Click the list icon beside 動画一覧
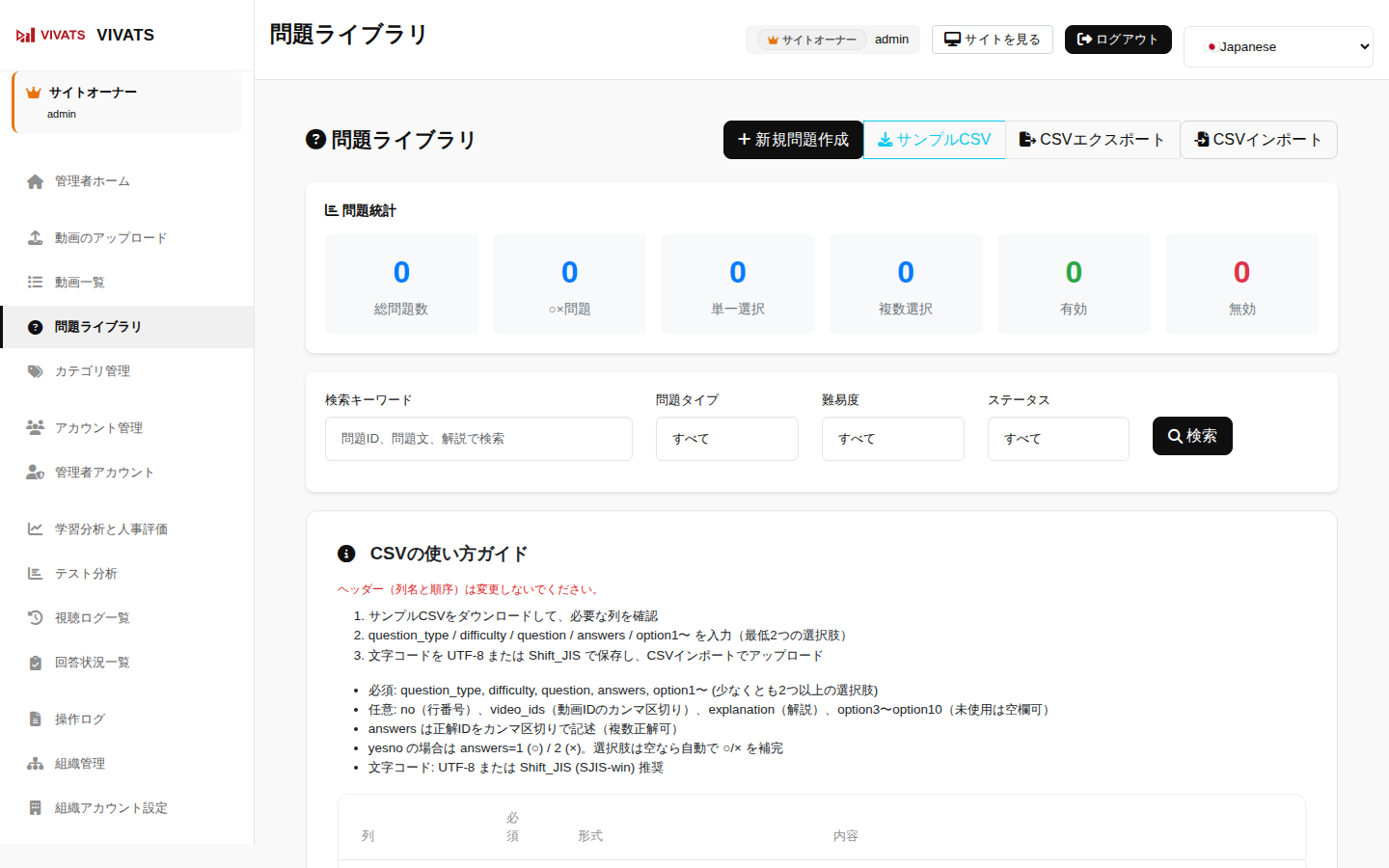Viewport: 1389px width, 868px height. [36, 283]
